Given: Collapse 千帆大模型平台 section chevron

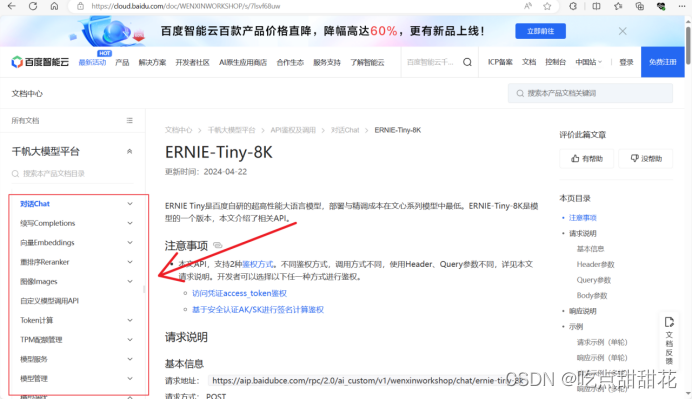Looking at the screenshot, I should 130,151.
